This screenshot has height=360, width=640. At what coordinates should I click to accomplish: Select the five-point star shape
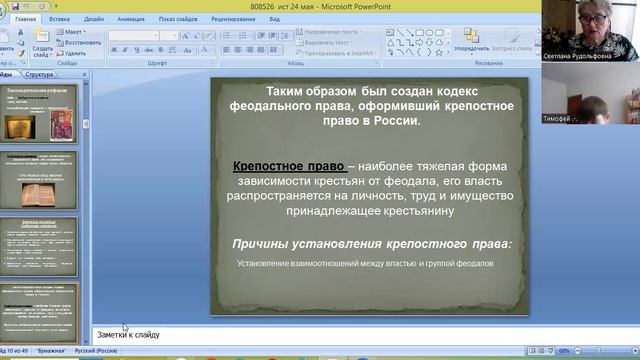[x=439, y=52]
